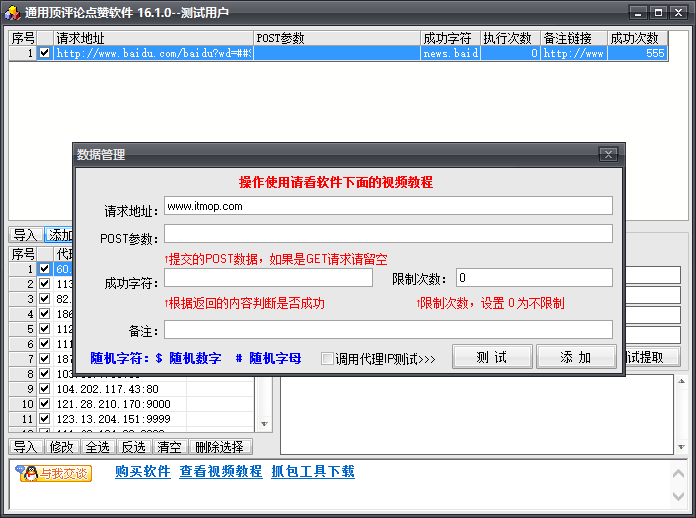Click the app icon in title bar

point(12,12)
